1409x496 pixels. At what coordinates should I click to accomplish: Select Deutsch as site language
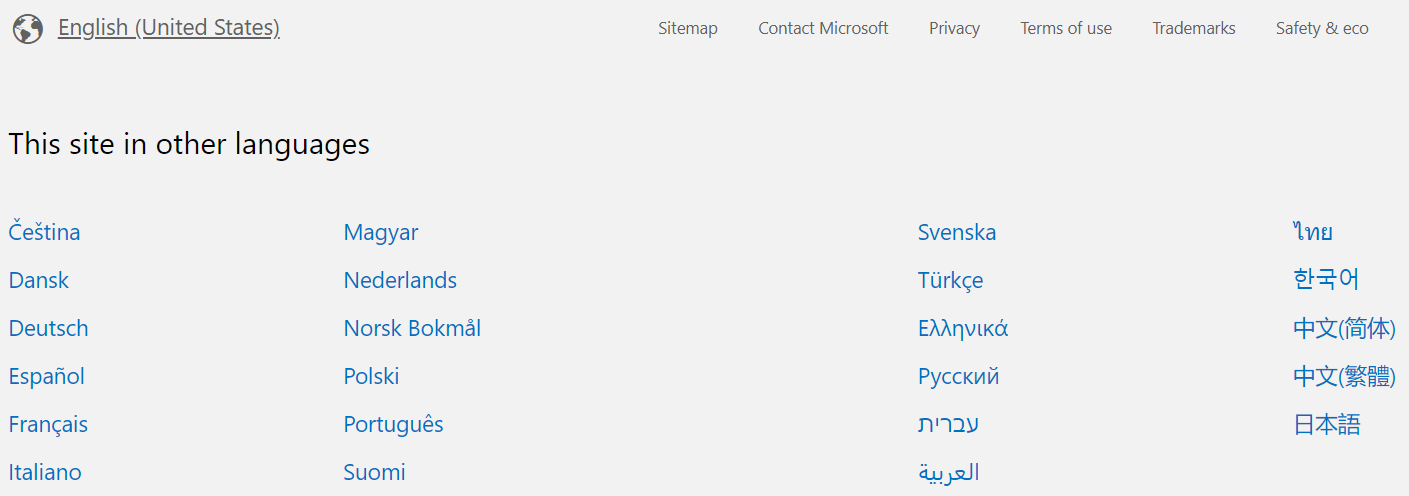pyautogui.click(x=49, y=328)
